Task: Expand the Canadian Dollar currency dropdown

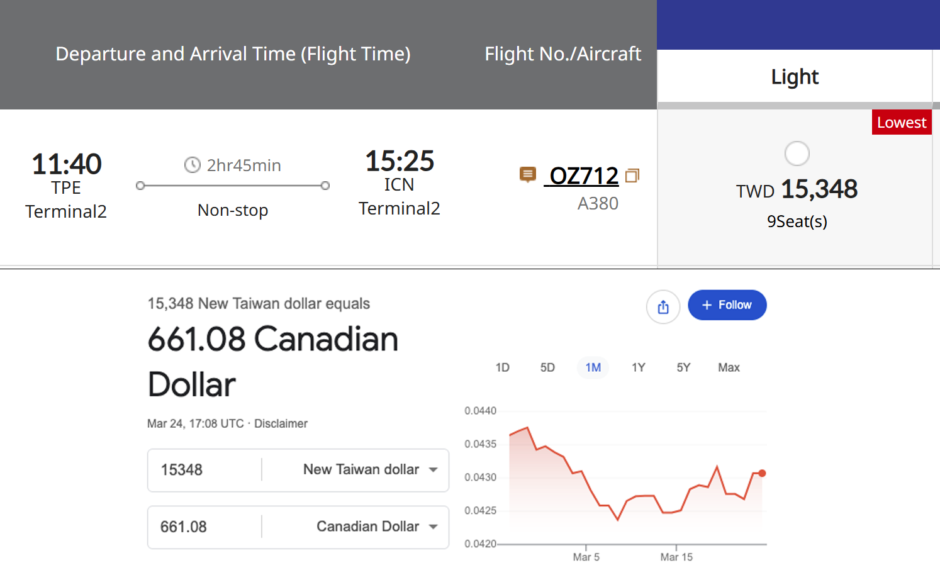Action: pos(377,527)
